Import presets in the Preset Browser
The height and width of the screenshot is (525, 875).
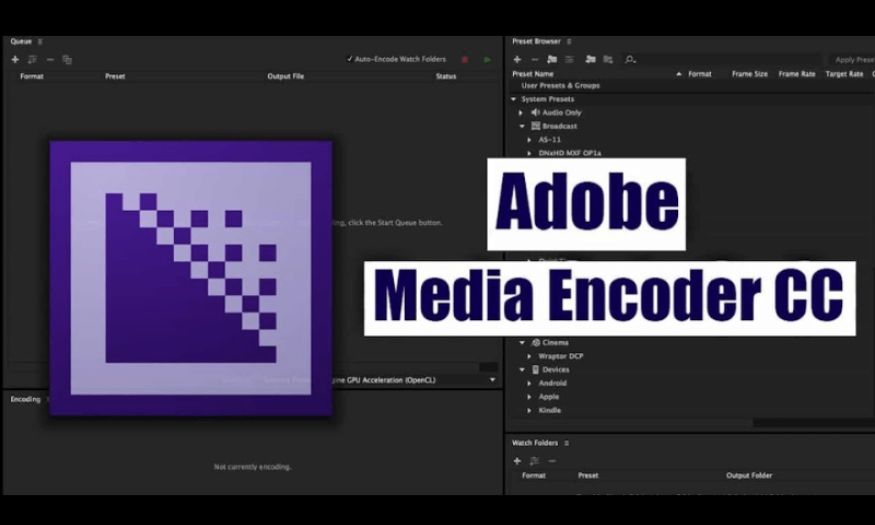point(590,59)
